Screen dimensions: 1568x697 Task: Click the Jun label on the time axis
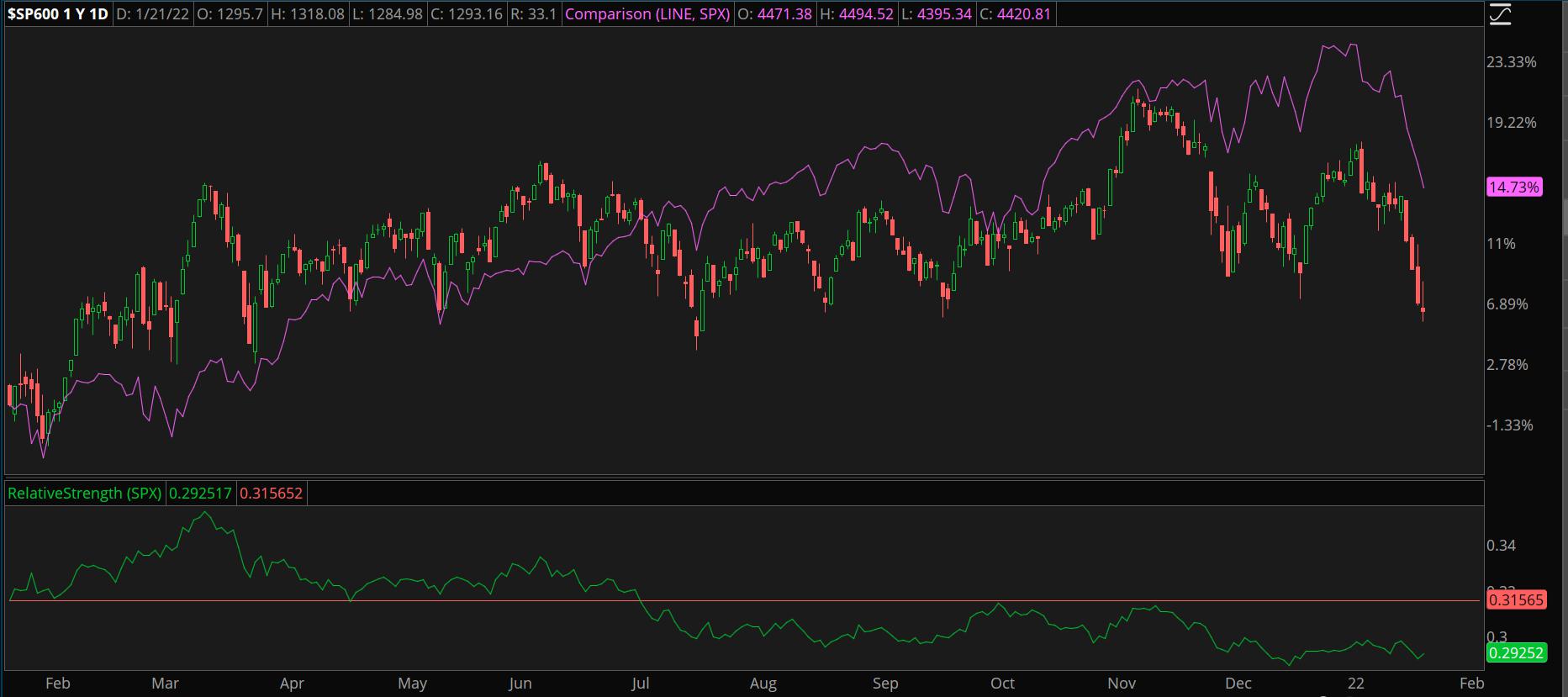tap(520, 684)
